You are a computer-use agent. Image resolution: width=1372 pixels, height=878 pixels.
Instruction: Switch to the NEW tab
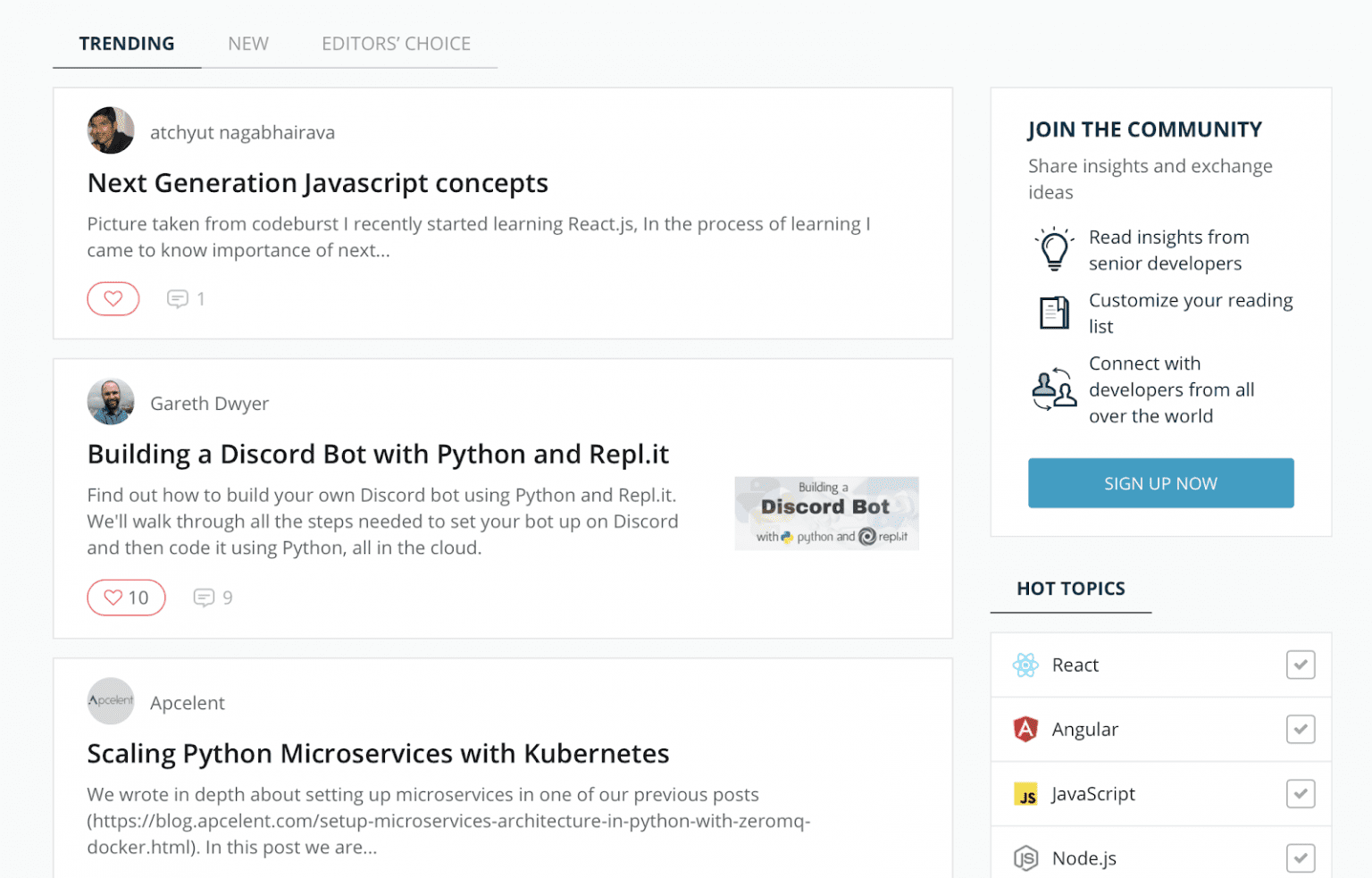coord(247,43)
